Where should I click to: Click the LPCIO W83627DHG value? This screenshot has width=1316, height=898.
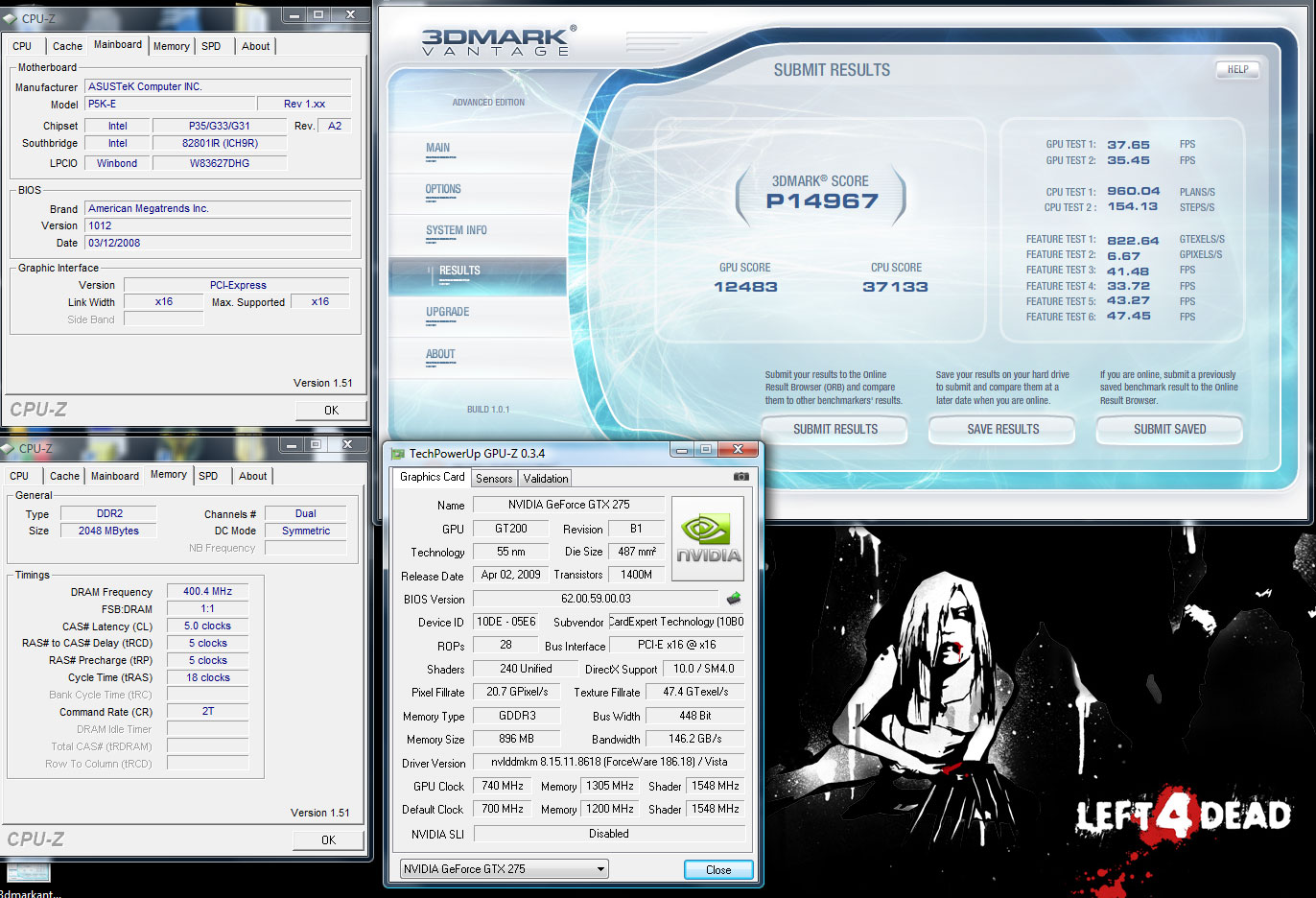point(220,163)
